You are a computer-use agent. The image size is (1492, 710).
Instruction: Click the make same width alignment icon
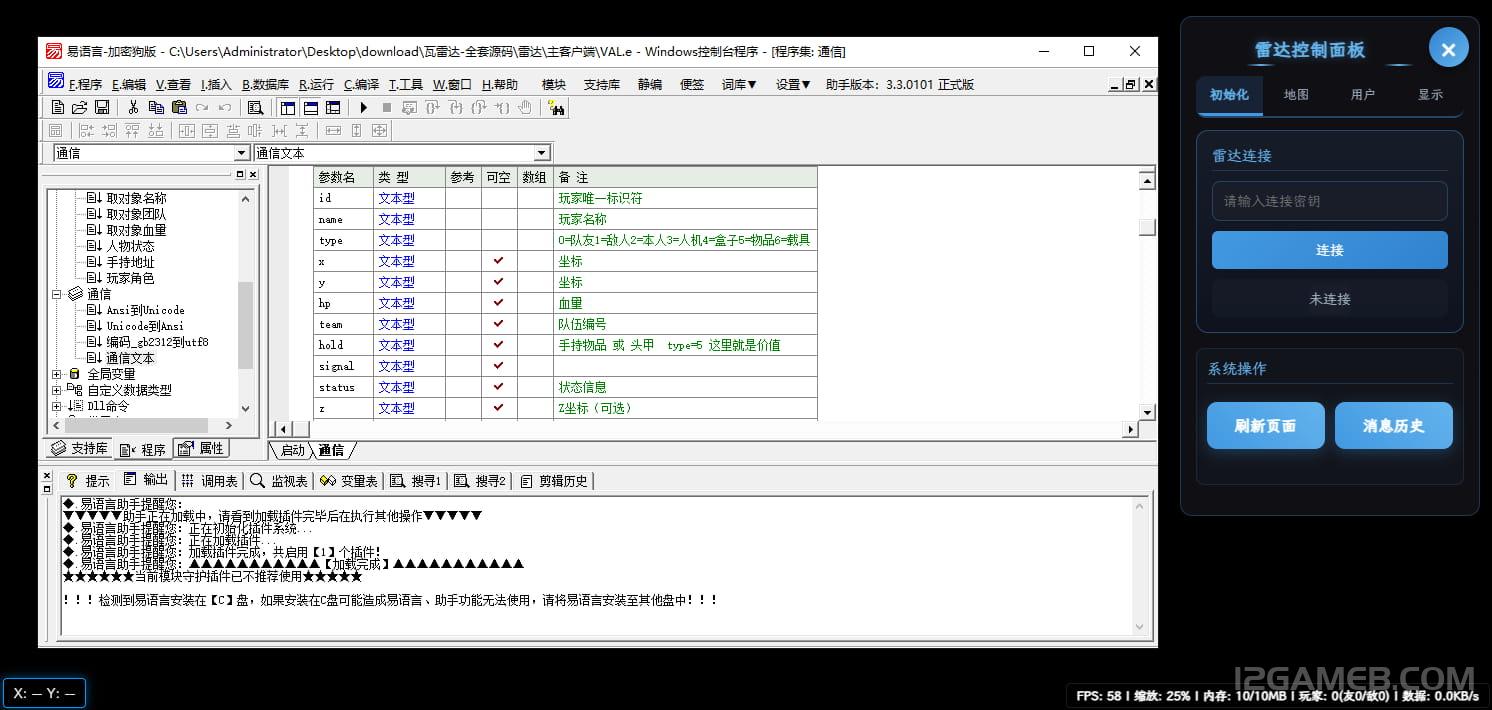[333, 130]
